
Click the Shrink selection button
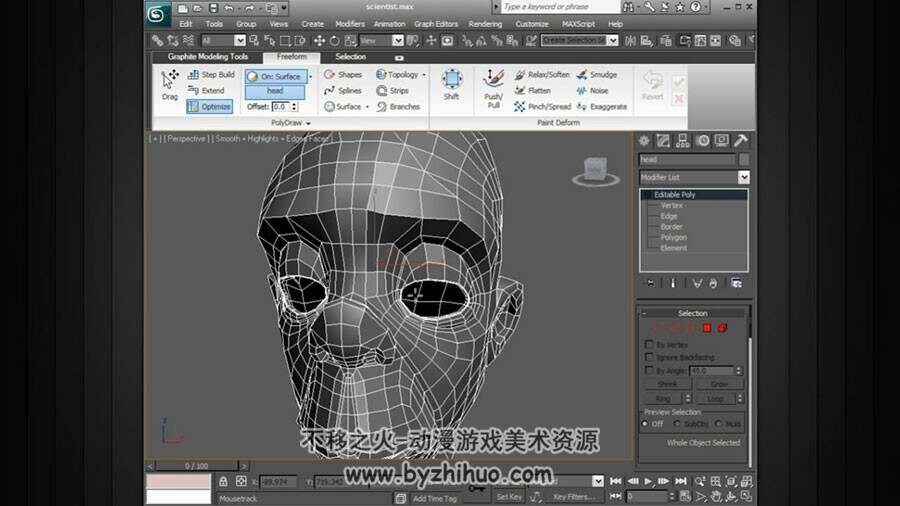[668, 384]
